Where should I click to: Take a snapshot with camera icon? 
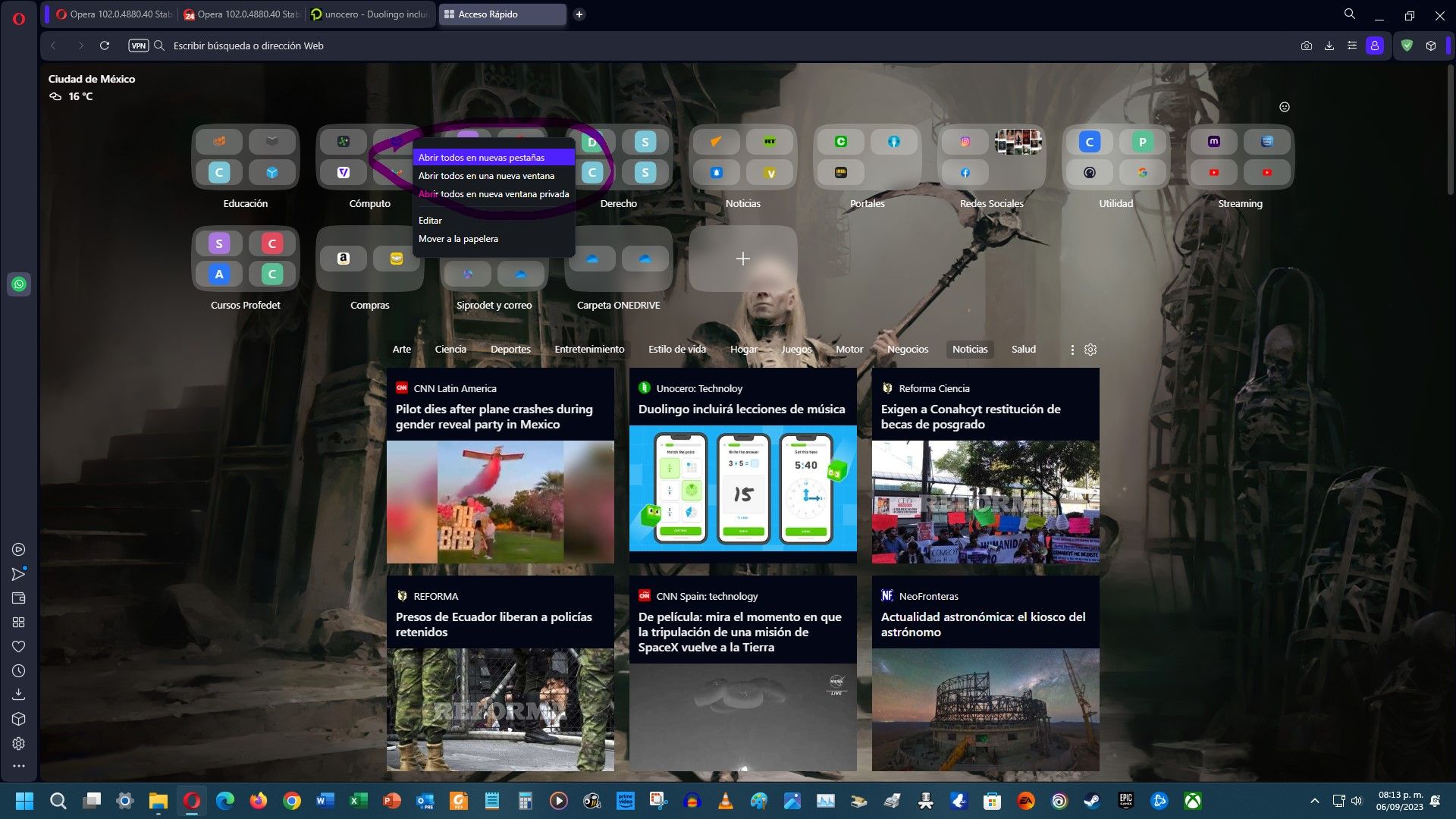1306,45
